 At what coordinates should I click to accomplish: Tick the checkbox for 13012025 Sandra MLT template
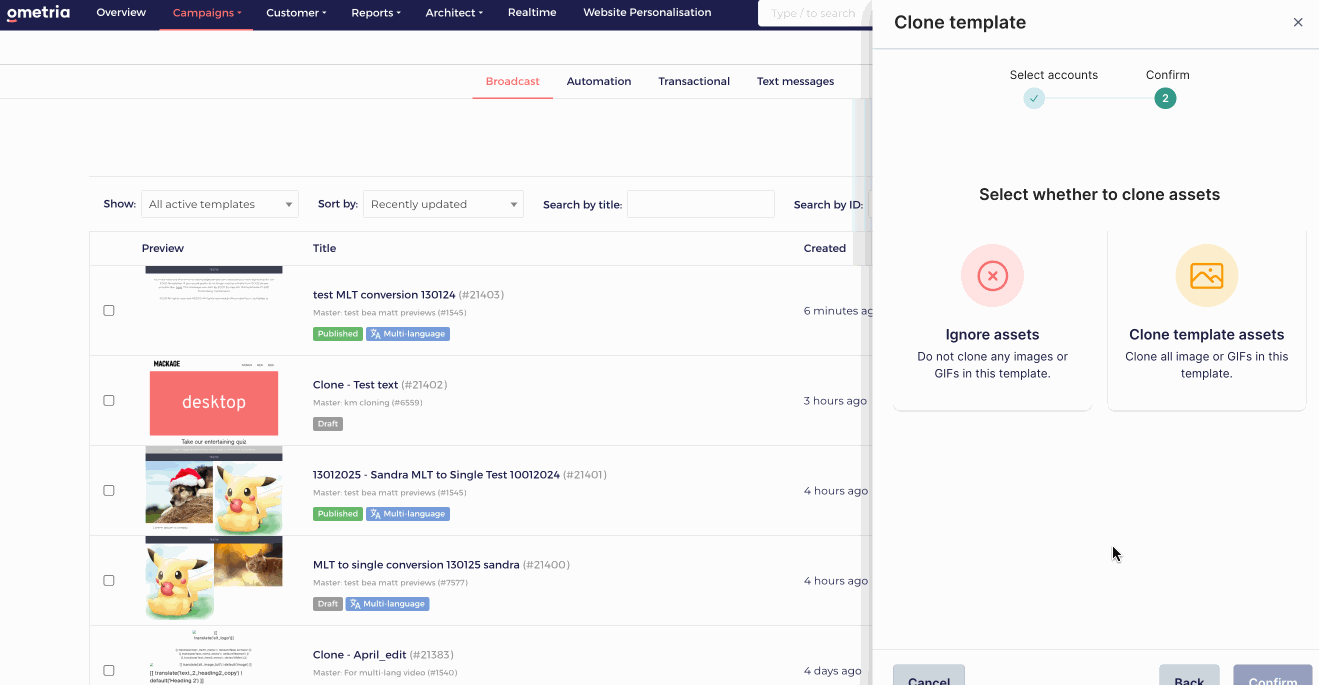[109, 490]
